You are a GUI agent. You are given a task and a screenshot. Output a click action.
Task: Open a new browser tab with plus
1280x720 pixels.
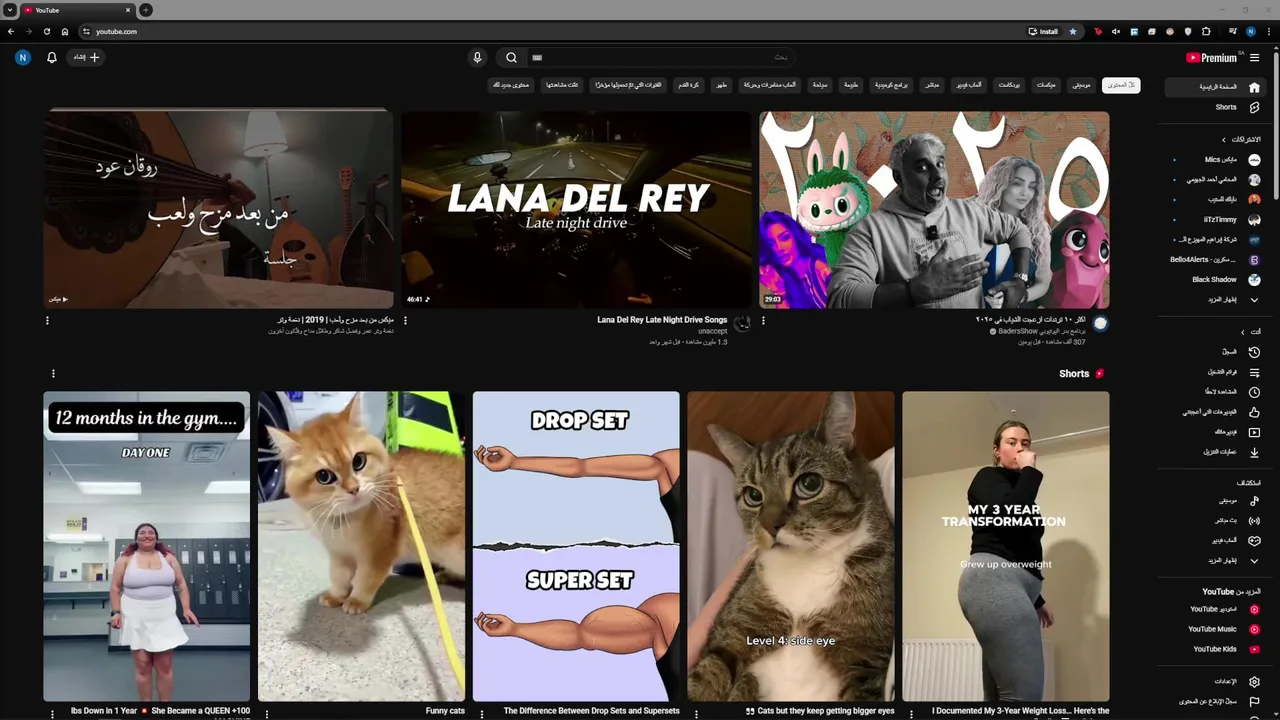[146, 10]
